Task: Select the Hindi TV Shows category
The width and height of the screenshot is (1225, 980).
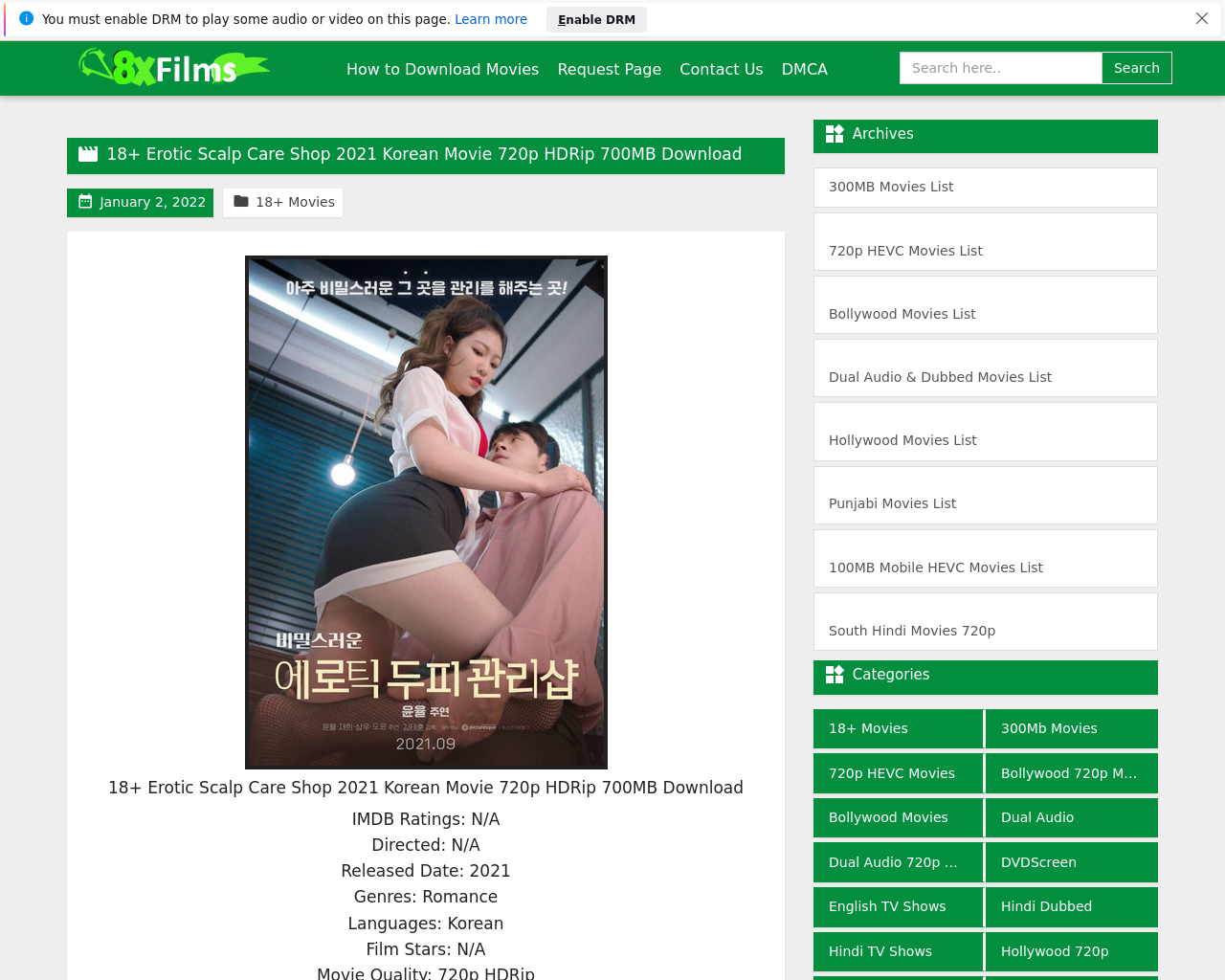Action: tap(898, 951)
